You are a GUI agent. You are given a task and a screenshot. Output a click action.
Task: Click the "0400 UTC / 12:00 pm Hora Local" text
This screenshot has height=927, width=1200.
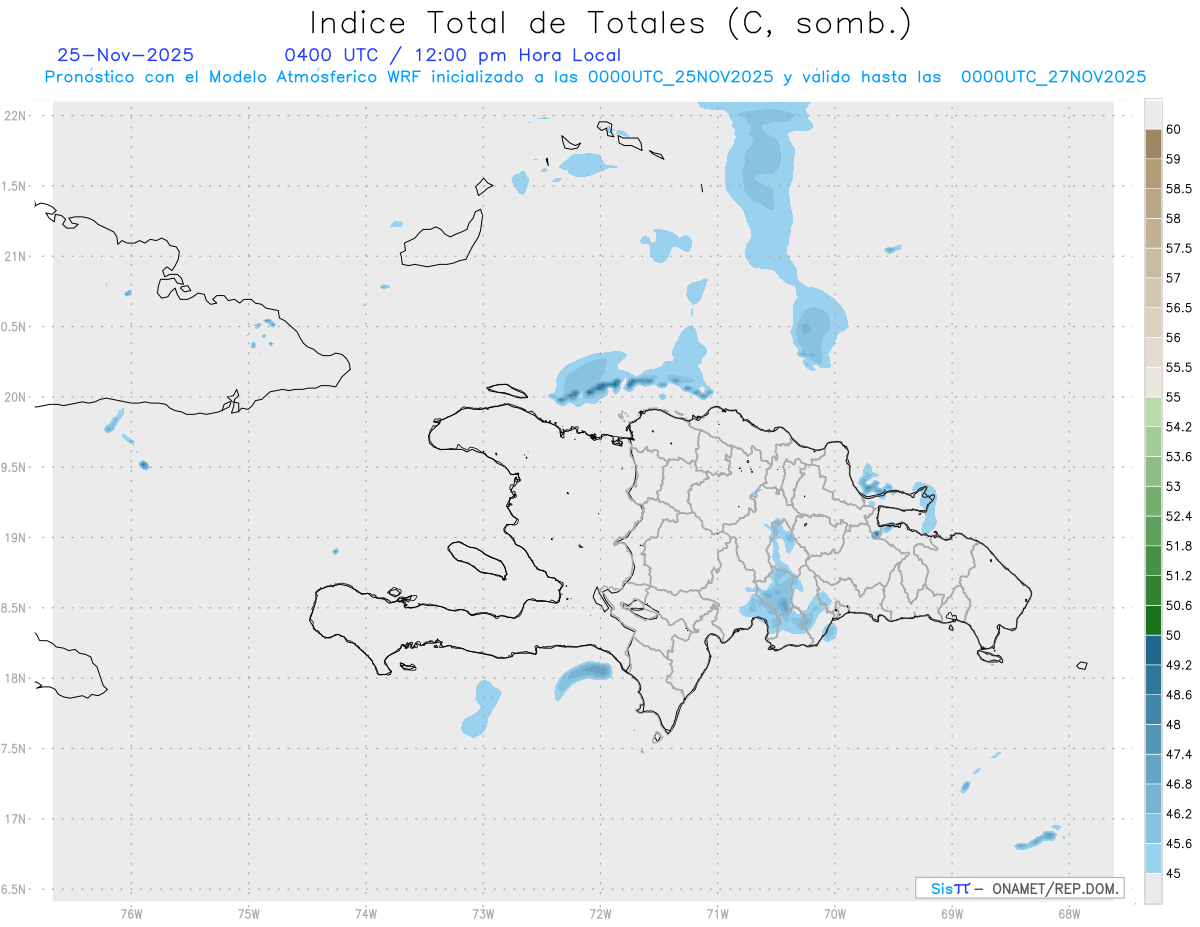[x=453, y=56]
